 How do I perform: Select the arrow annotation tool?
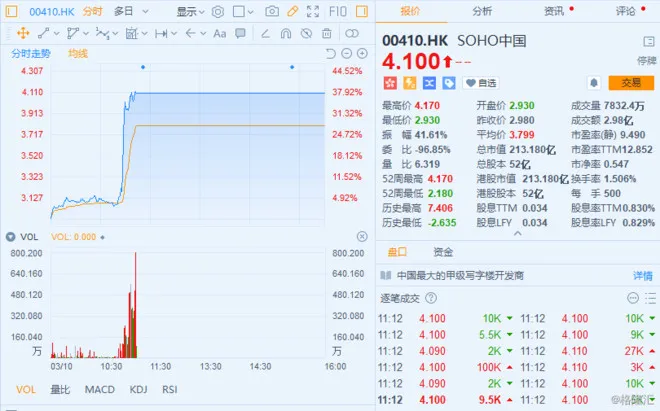coord(190,33)
